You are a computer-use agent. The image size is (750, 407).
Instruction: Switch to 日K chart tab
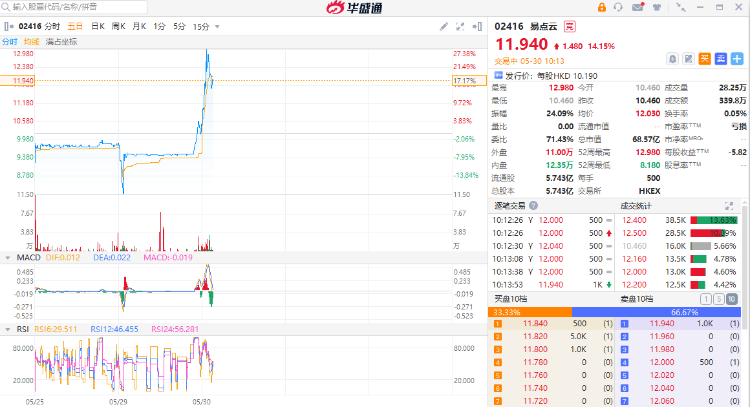[x=98, y=26]
